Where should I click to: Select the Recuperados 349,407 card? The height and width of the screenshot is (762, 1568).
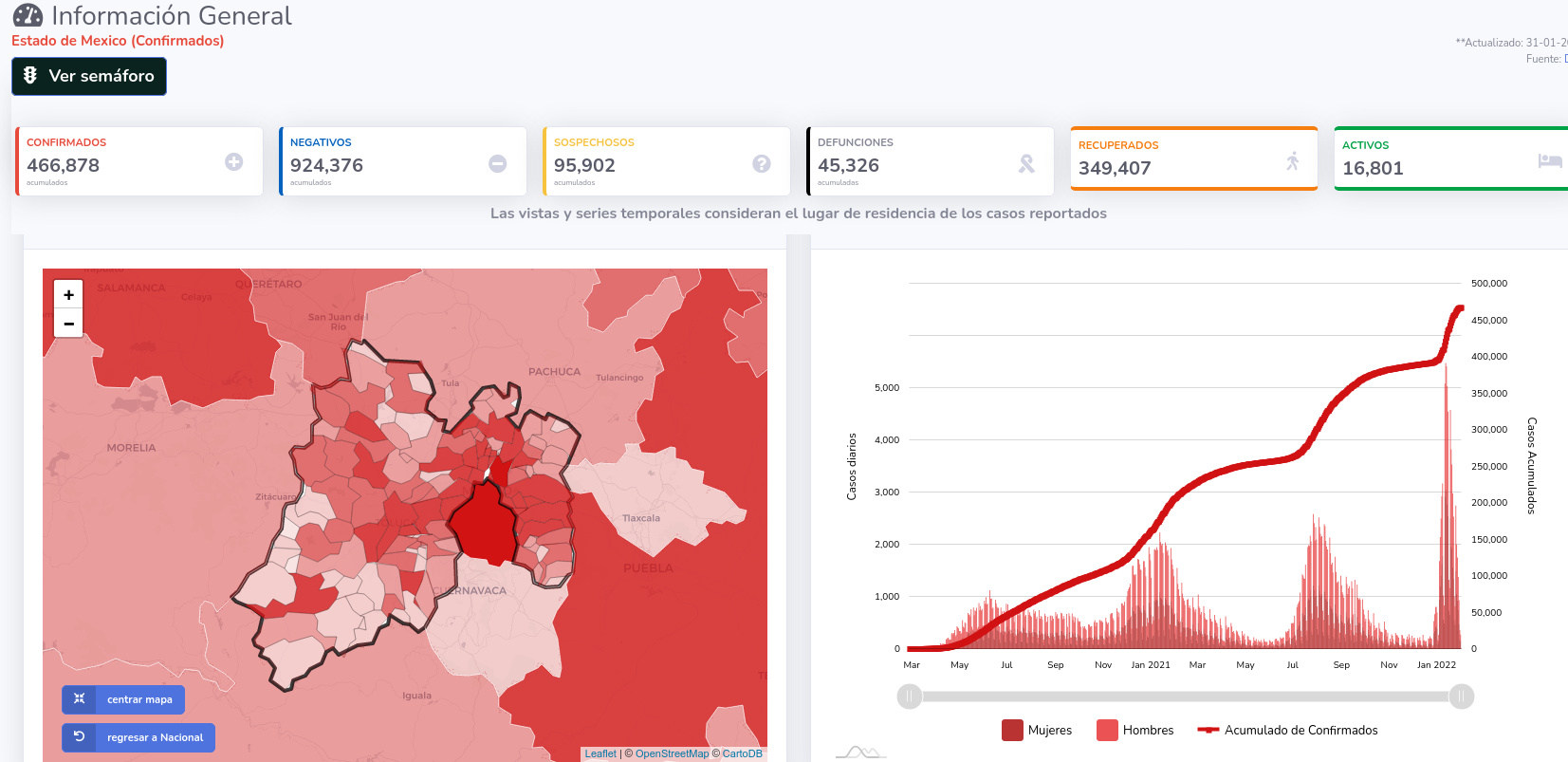(x=1194, y=158)
